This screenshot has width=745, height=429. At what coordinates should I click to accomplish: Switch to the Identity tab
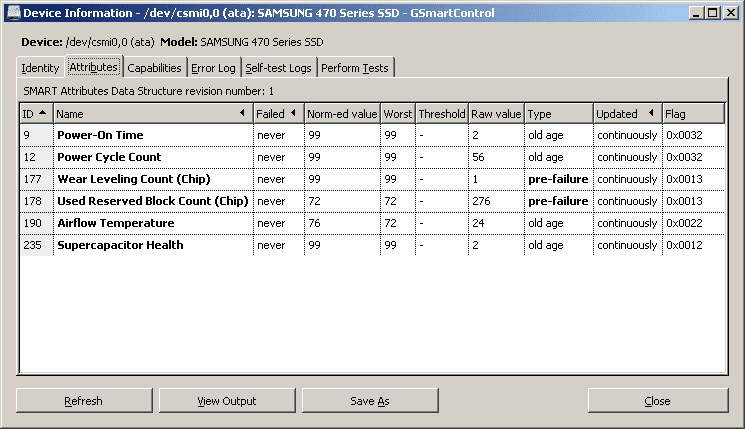click(x=40, y=68)
